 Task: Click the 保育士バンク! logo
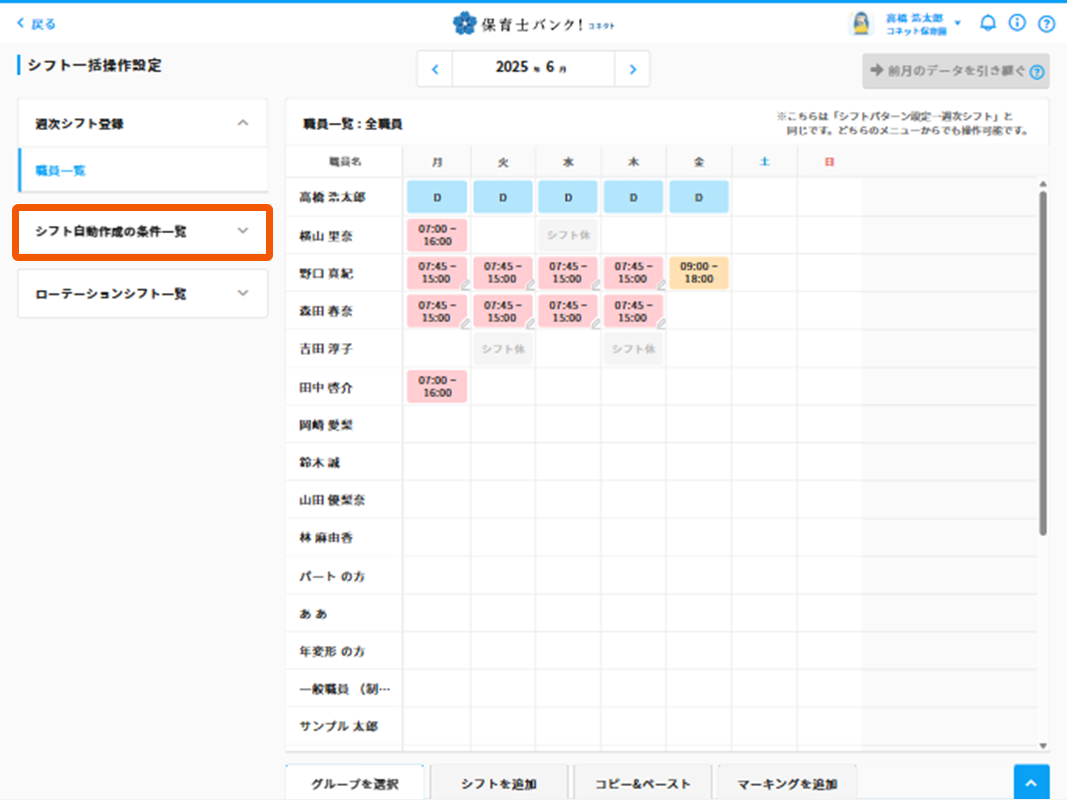[x=533, y=23]
